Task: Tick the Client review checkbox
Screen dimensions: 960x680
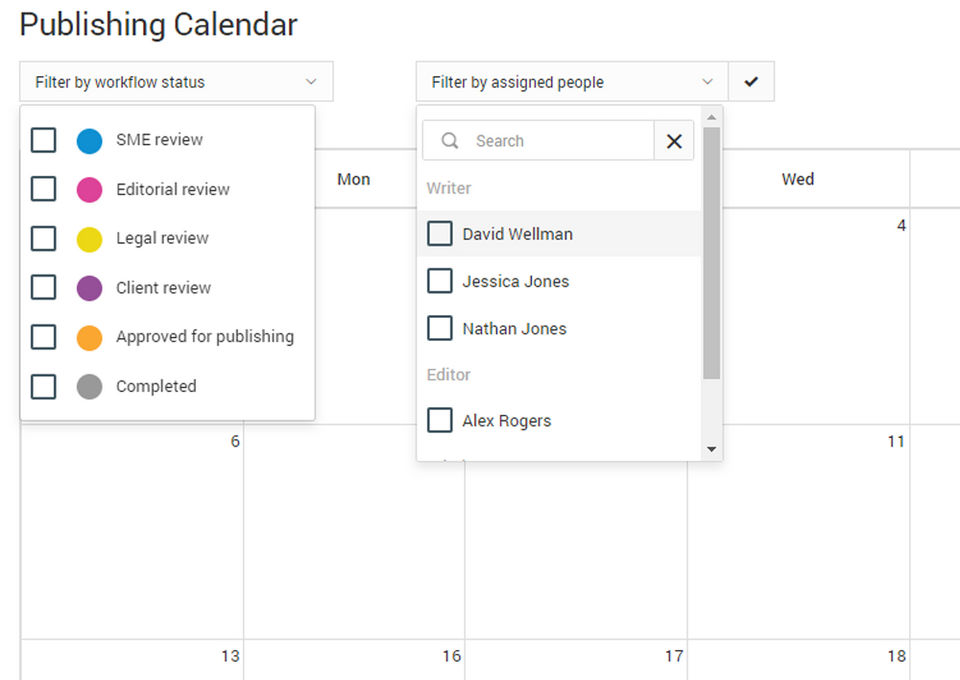Action: coord(43,287)
